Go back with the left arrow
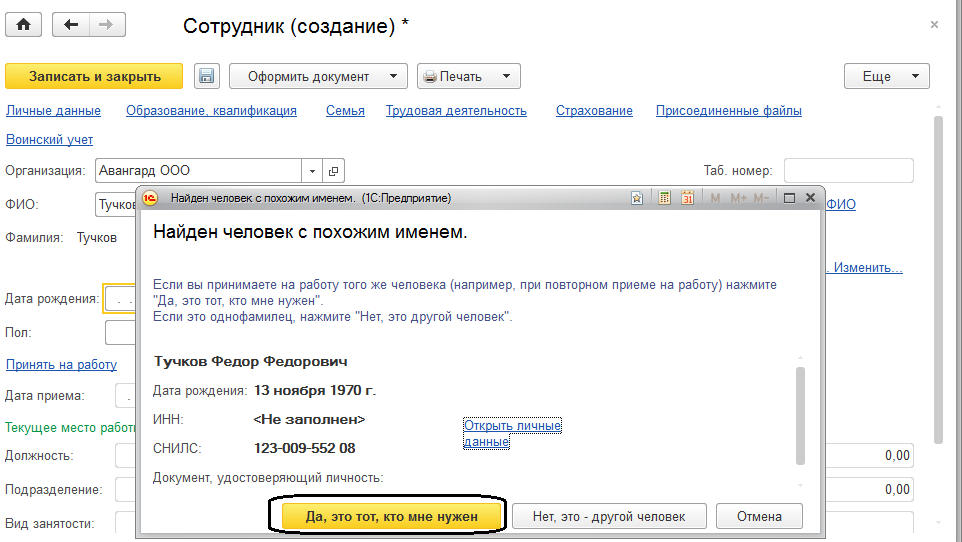The height and width of the screenshot is (542, 962). [70, 25]
